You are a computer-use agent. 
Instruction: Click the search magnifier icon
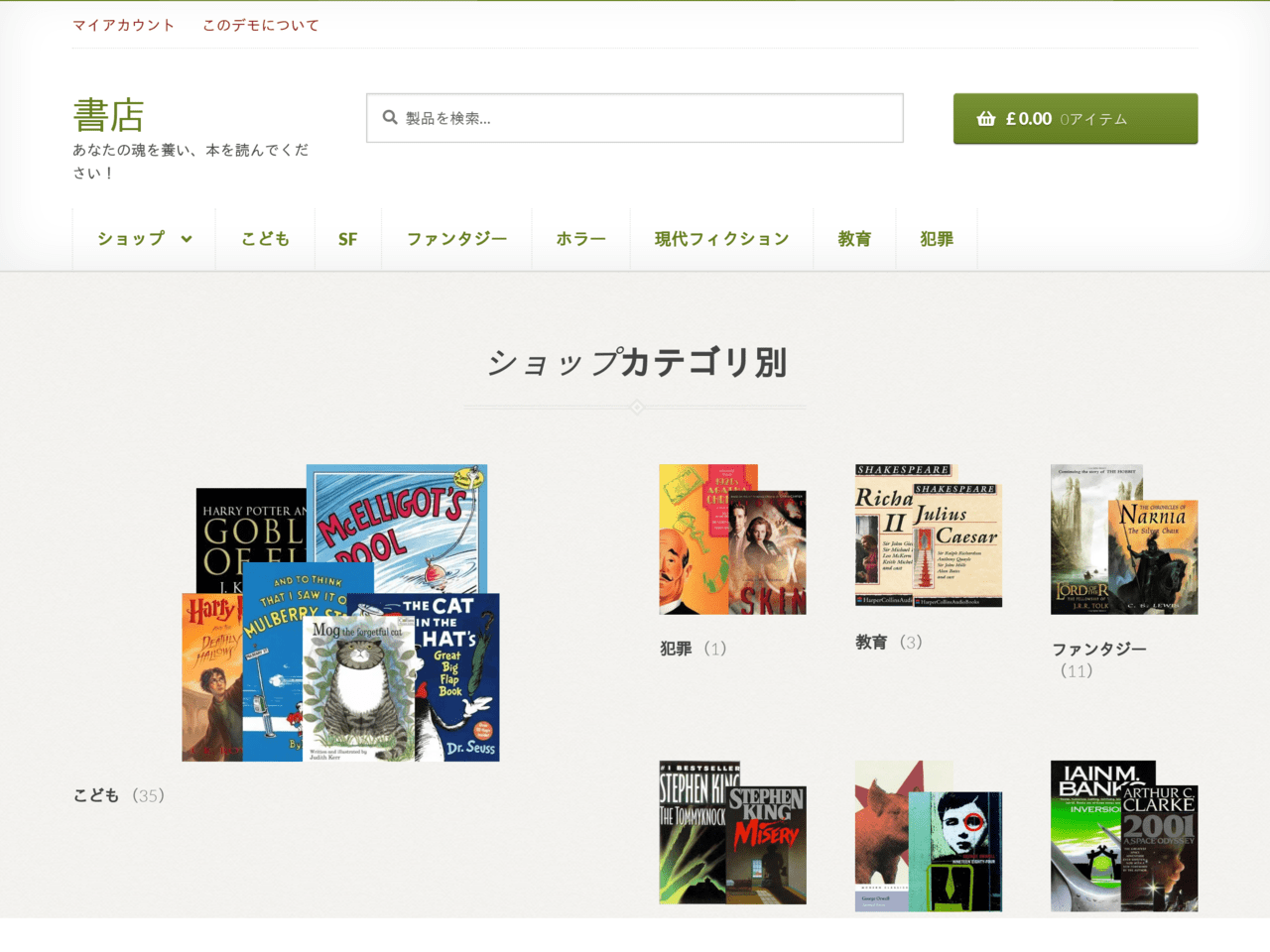click(x=390, y=117)
